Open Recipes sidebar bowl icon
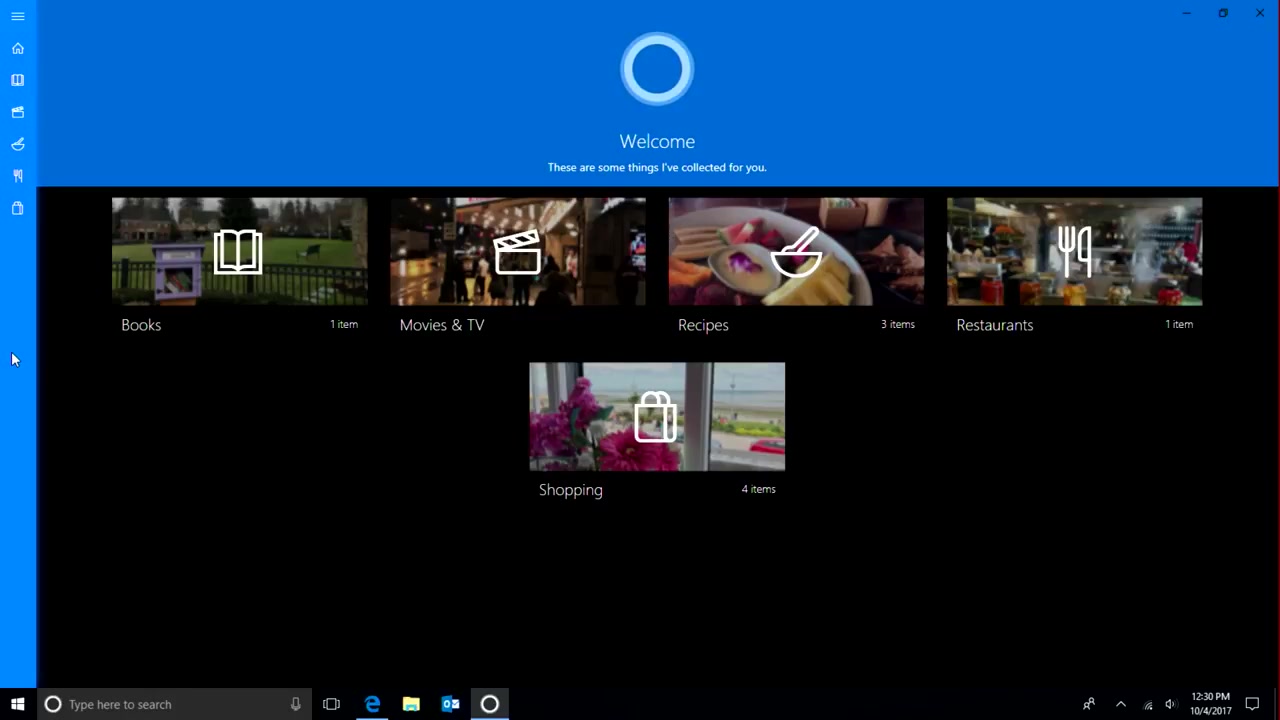 pyautogui.click(x=18, y=144)
